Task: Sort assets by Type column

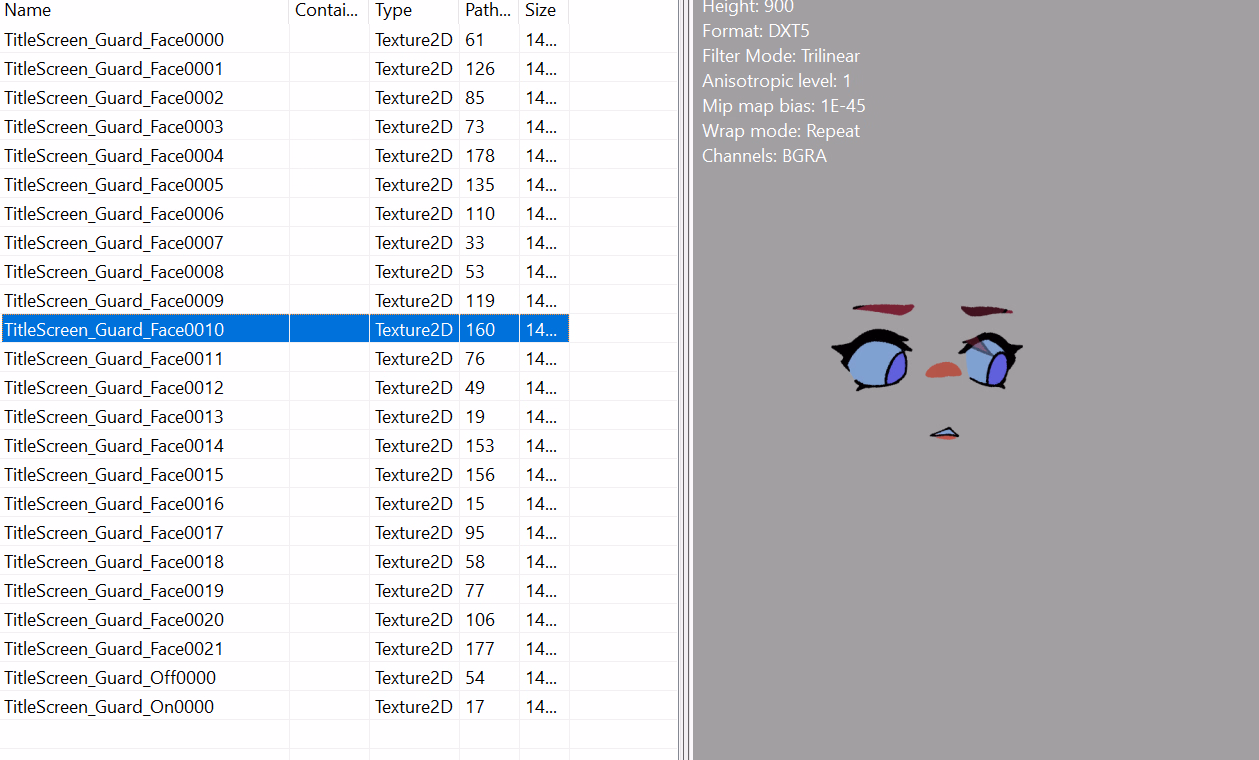Action: (394, 11)
